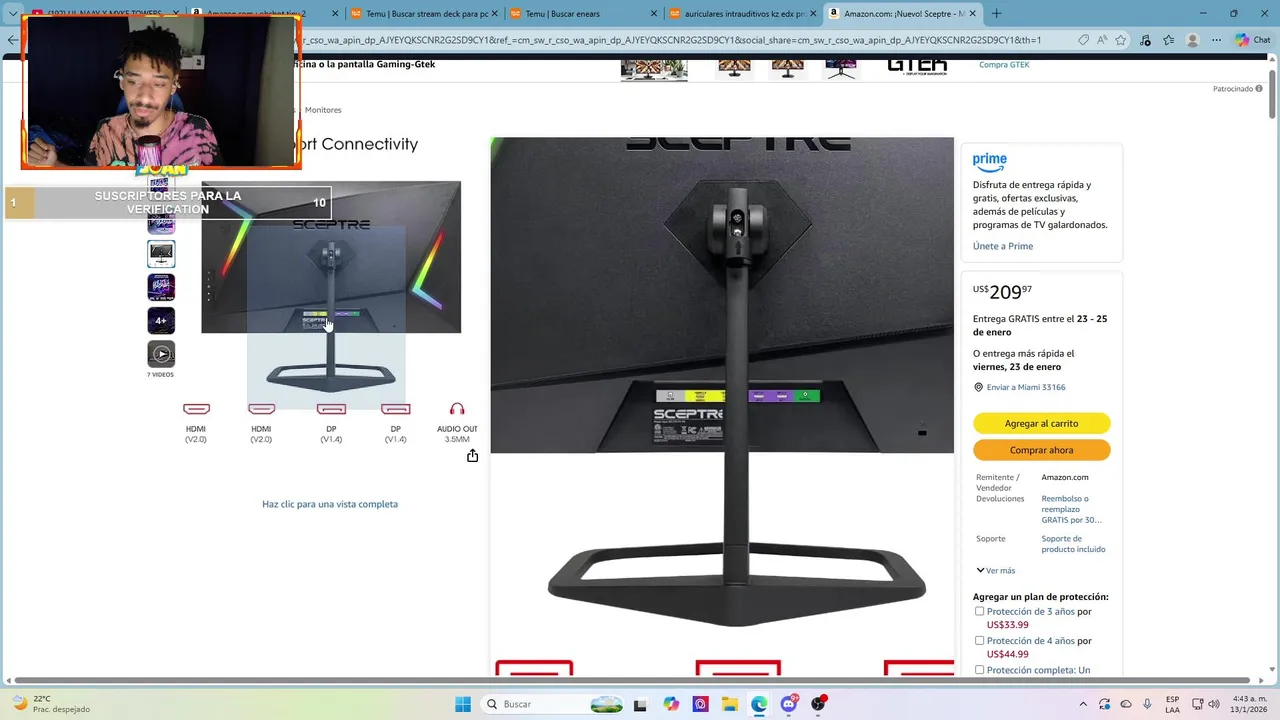Close the 'Temu | Buscar enears' tab
The height and width of the screenshot is (720, 1280).
point(654,14)
